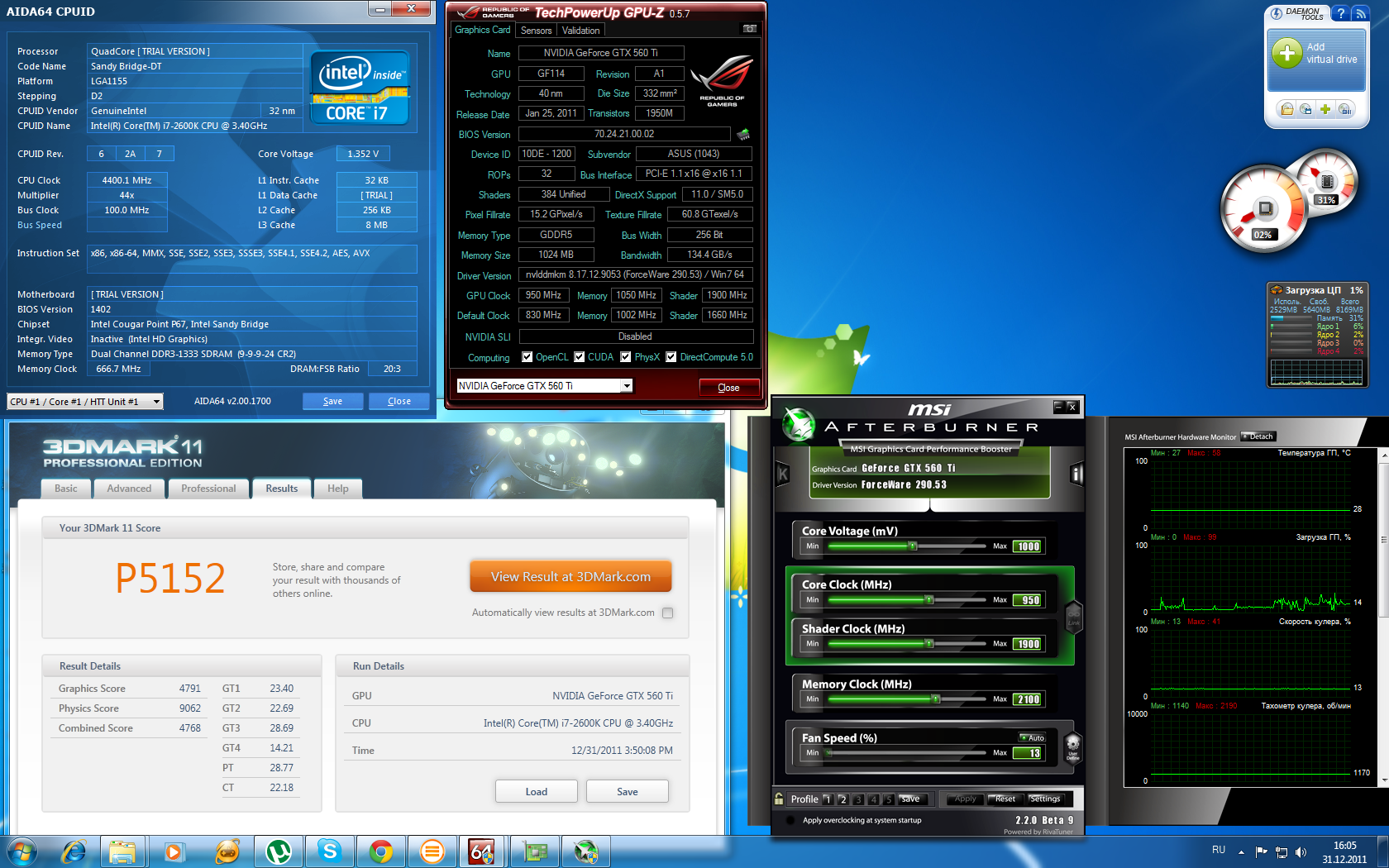The image size is (1389, 868).
Task: Show hidden tray icons arrow
Action: click(x=1241, y=852)
